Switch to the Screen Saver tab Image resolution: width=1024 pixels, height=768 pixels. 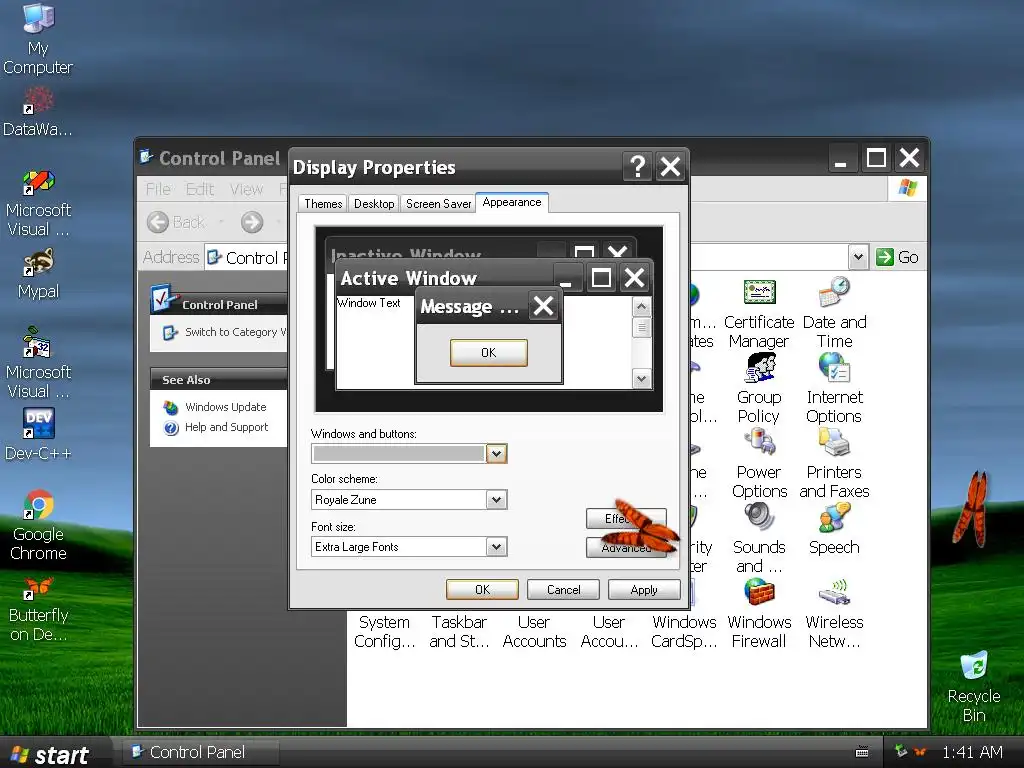pyautogui.click(x=438, y=204)
